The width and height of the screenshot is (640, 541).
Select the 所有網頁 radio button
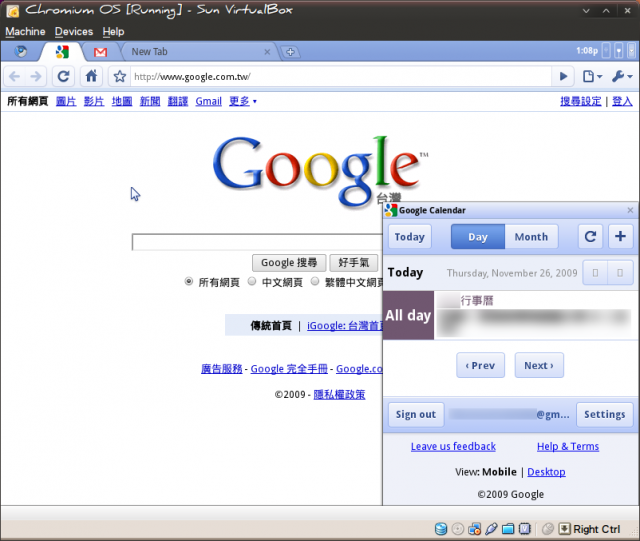pyautogui.click(x=189, y=281)
